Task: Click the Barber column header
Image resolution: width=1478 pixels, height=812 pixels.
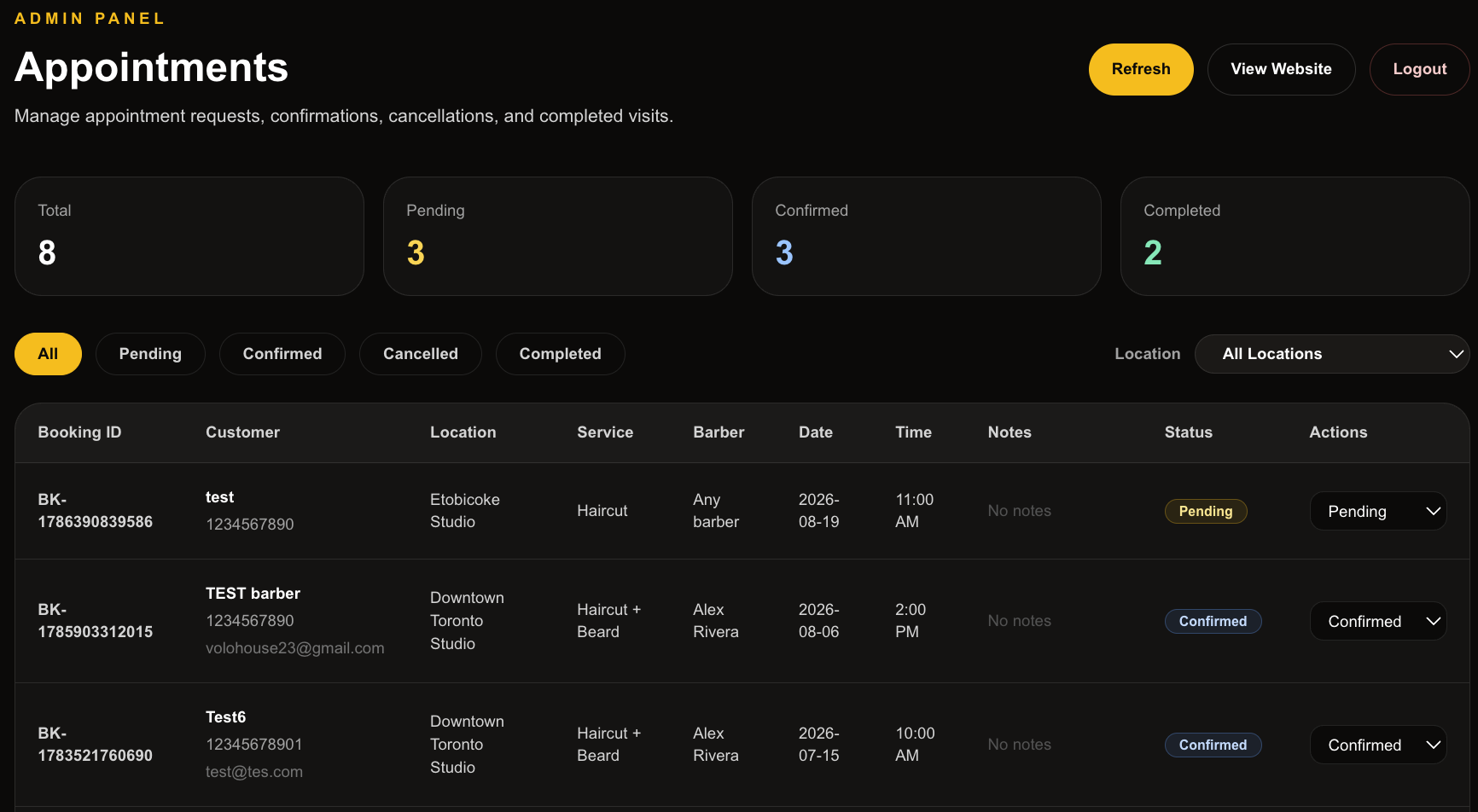Action: click(x=719, y=432)
